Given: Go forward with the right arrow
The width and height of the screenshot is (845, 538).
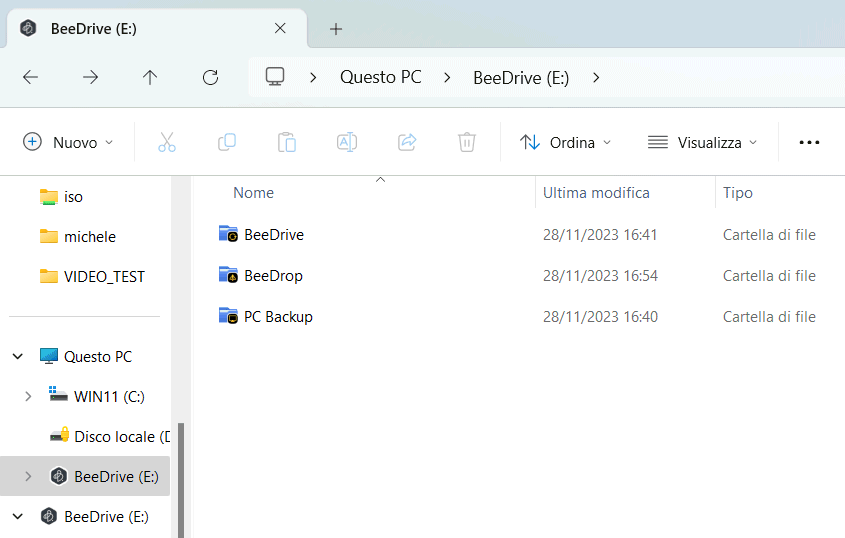Looking at the screenshot, I should [90, 78].
